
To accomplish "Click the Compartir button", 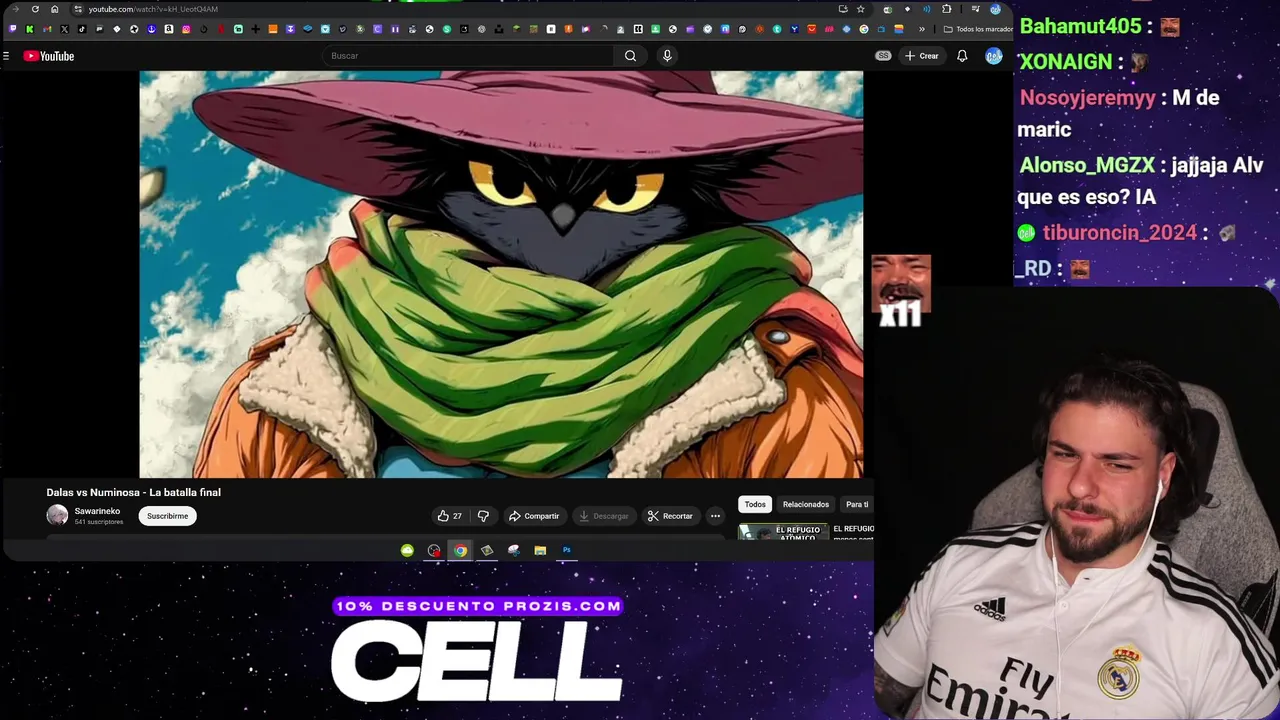I will 534,516.
